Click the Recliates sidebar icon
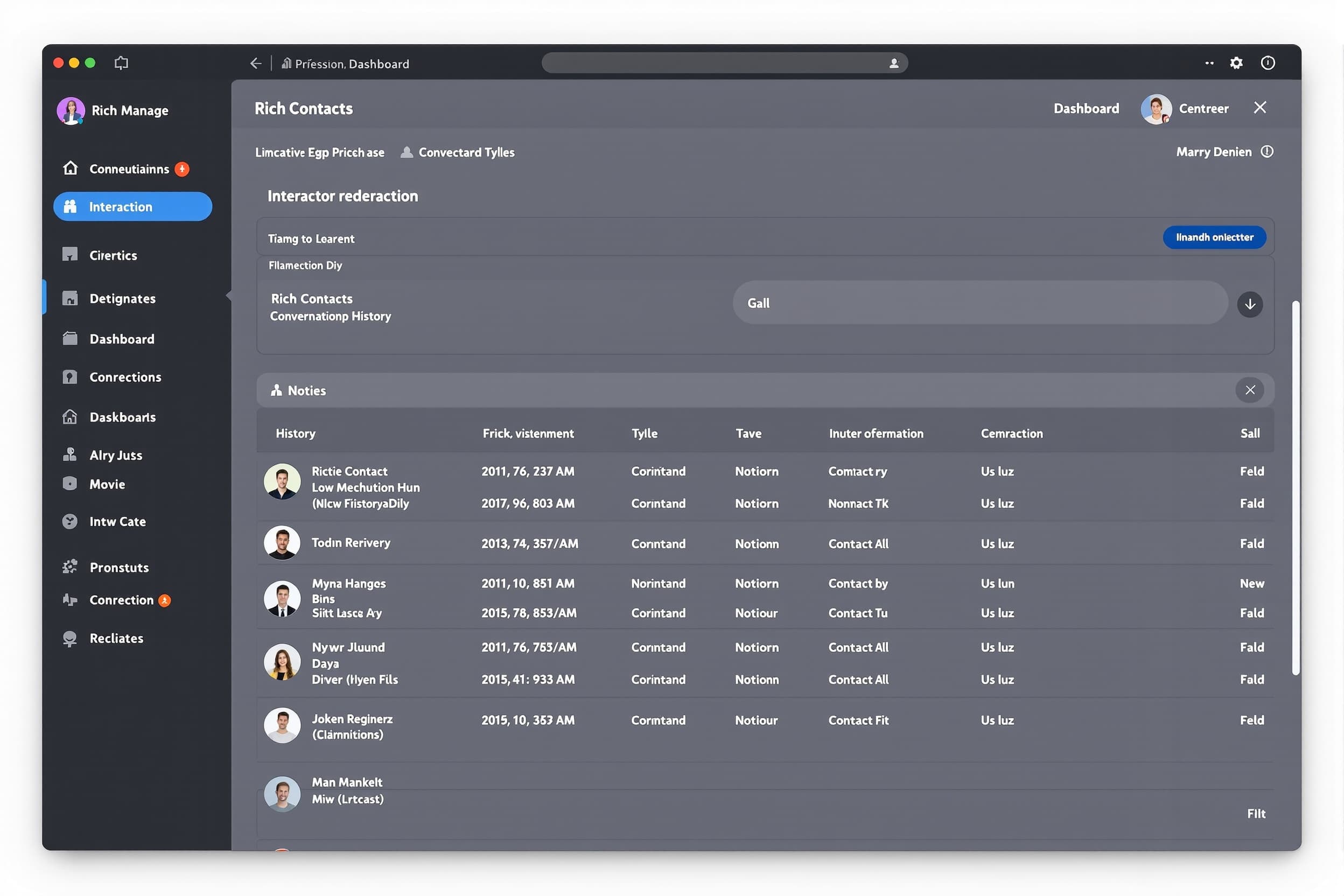Screen dimensions: 1344x896 pos(69,638)
